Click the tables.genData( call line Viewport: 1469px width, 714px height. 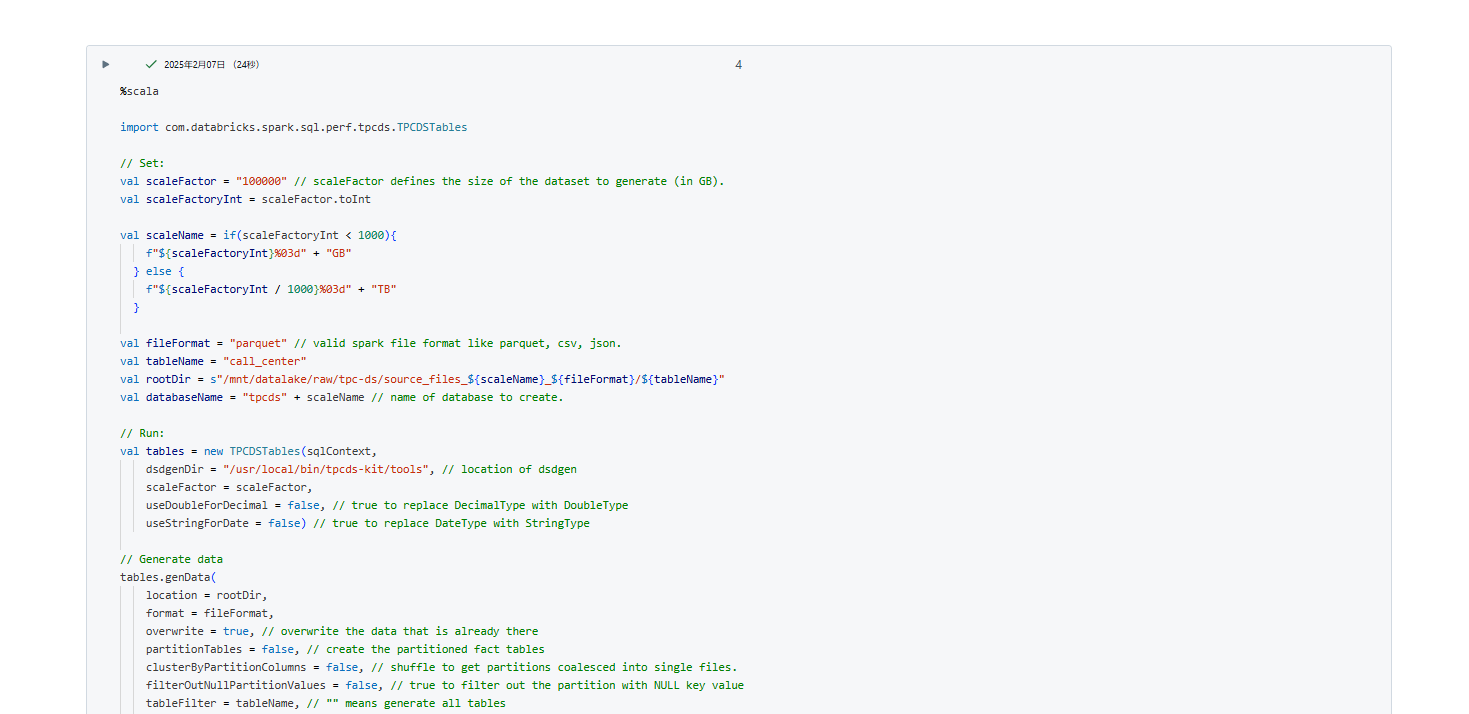click(168, 577)
